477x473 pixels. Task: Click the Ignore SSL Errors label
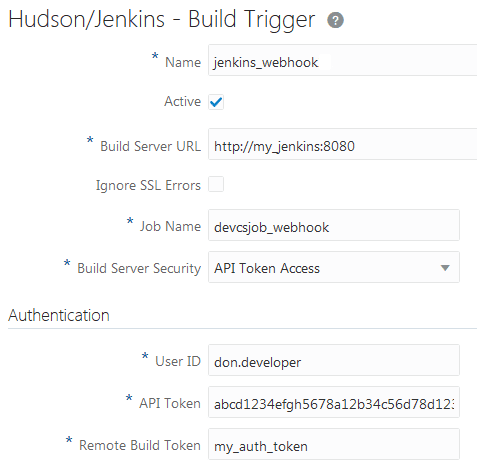(x=148, y=186)
